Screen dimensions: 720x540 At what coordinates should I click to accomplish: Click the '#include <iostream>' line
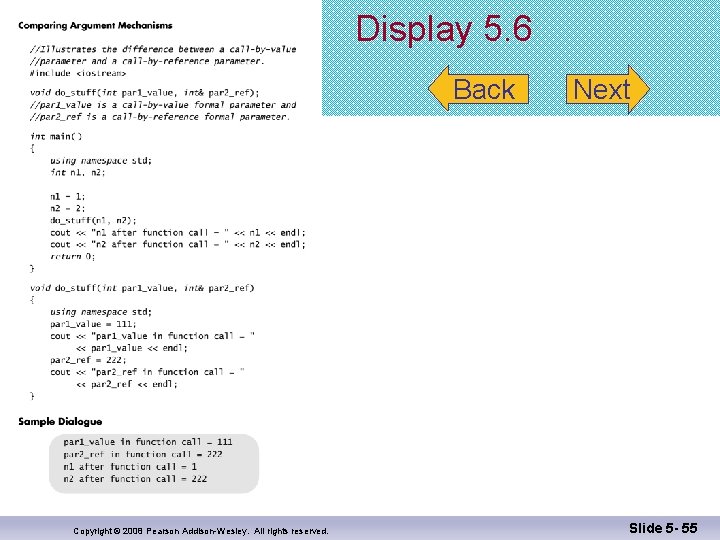(x=78, y=73)
